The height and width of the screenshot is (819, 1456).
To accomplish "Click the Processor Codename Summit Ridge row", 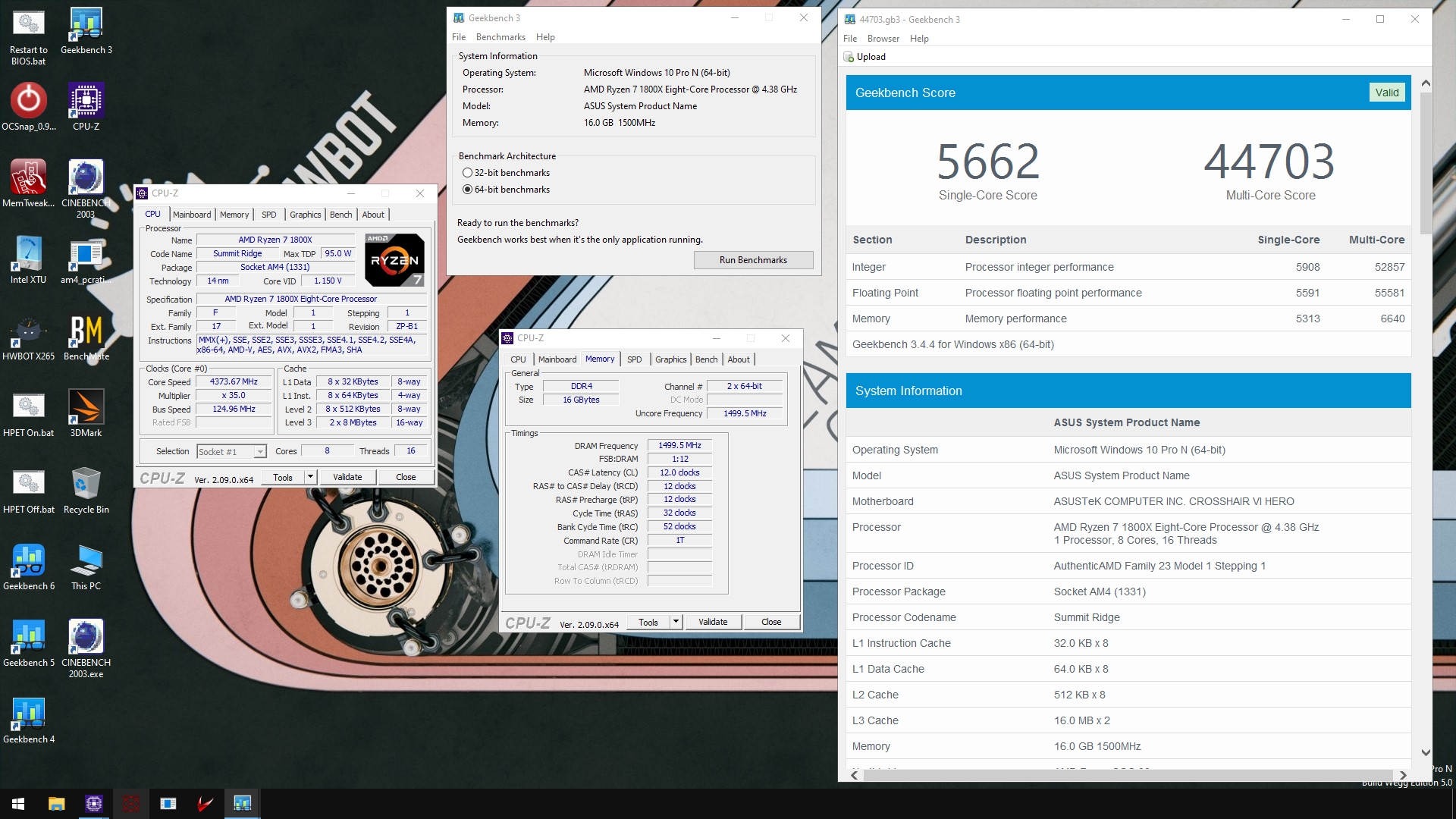I will coord(1128,617).
